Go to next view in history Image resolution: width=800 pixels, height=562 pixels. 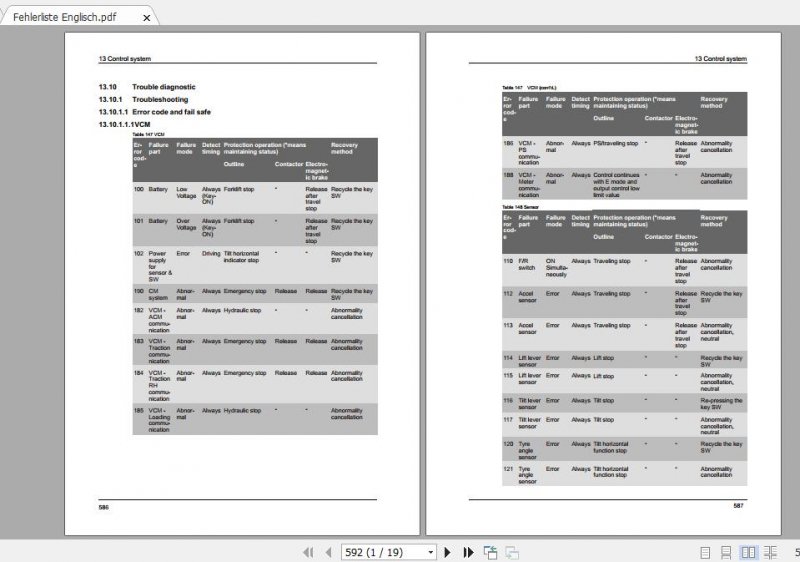coord(512,552)
